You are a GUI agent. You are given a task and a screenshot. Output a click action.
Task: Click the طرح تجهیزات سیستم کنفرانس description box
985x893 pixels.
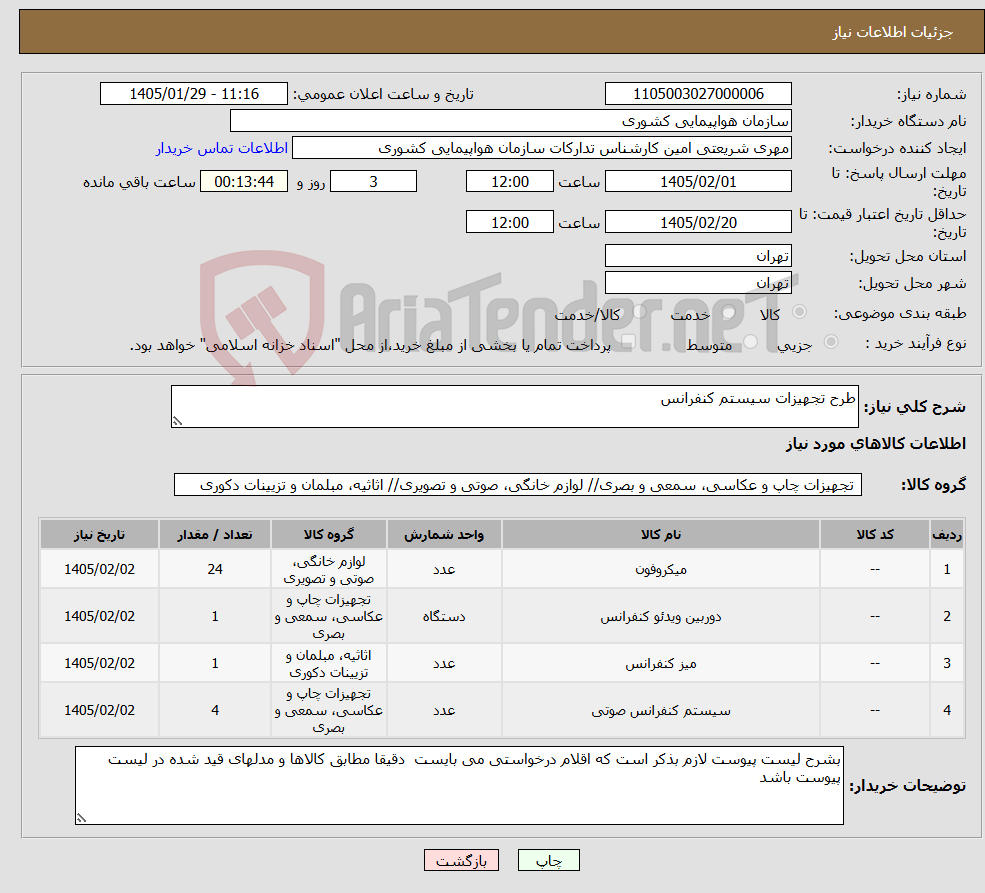click(514, 406)
